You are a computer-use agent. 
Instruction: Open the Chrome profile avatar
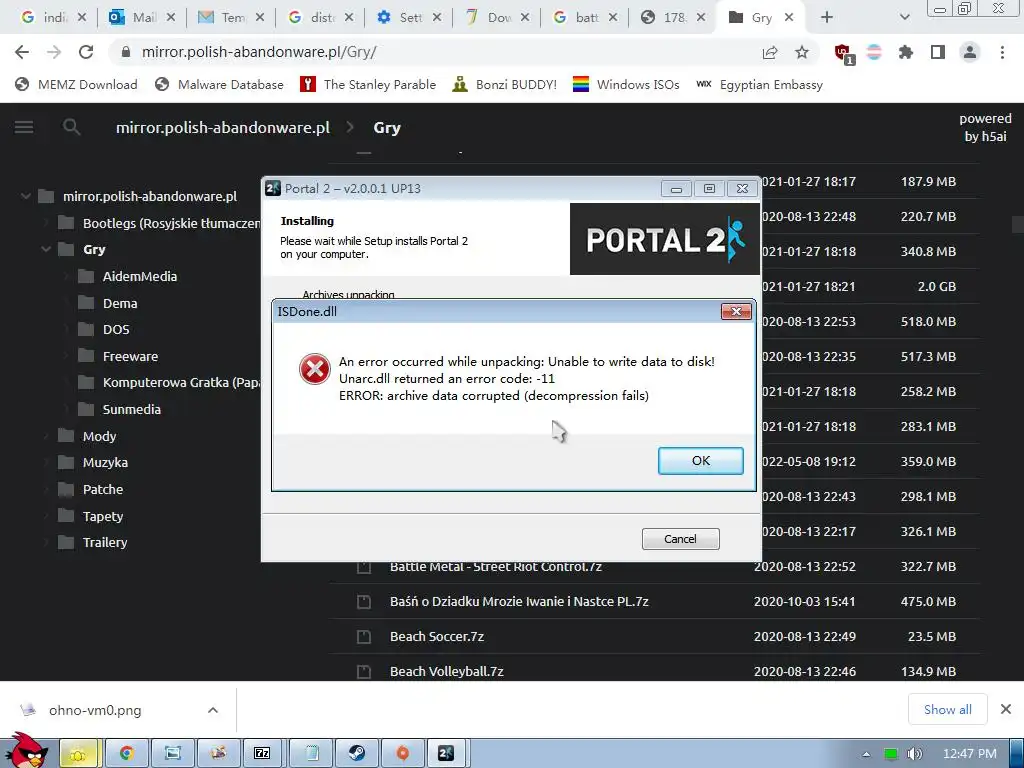(x=970, y=52)
